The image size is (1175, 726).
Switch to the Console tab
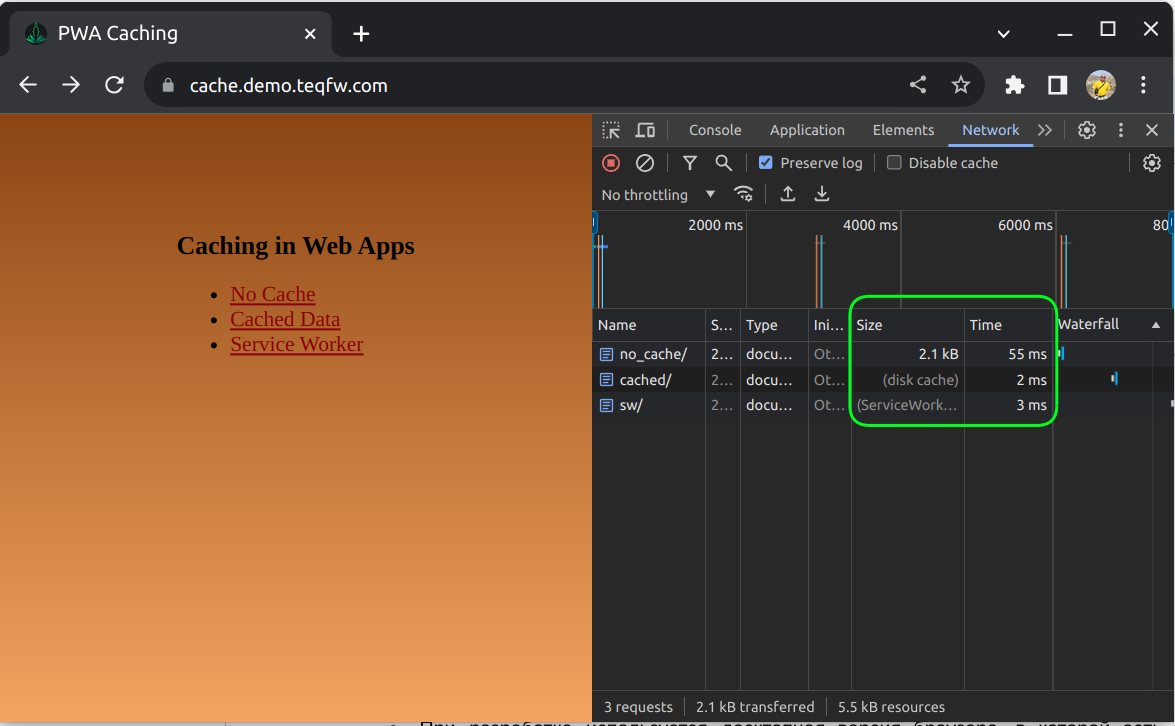pyautogui.click(x=715, y=130)
